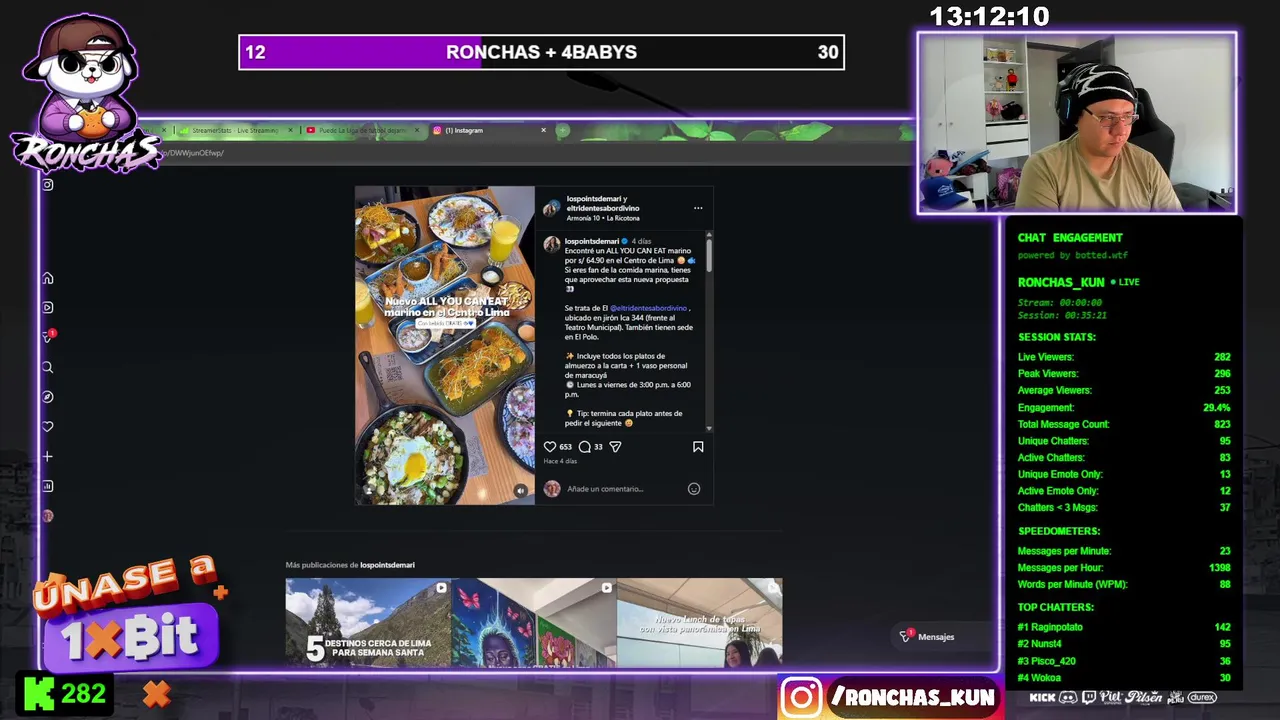Viewport: 1280px width, 720px height.
Task: Show tagged people icon on the reel
Action: [369, 490]
